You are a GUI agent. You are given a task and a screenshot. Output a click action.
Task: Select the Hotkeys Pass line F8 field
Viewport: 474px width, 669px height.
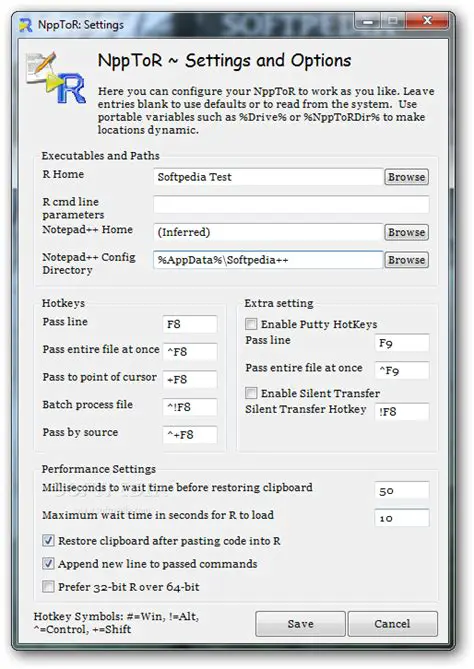190,324
